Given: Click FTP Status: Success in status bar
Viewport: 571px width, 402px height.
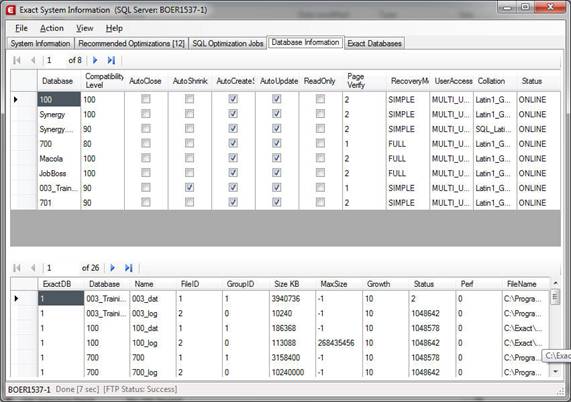Looking at the screenshot, I should [x=140, y=389].
